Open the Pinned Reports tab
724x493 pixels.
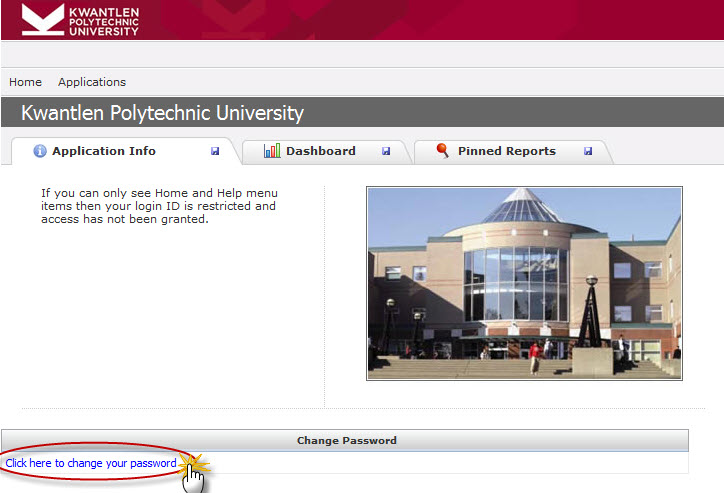click(x=506, y=151)
